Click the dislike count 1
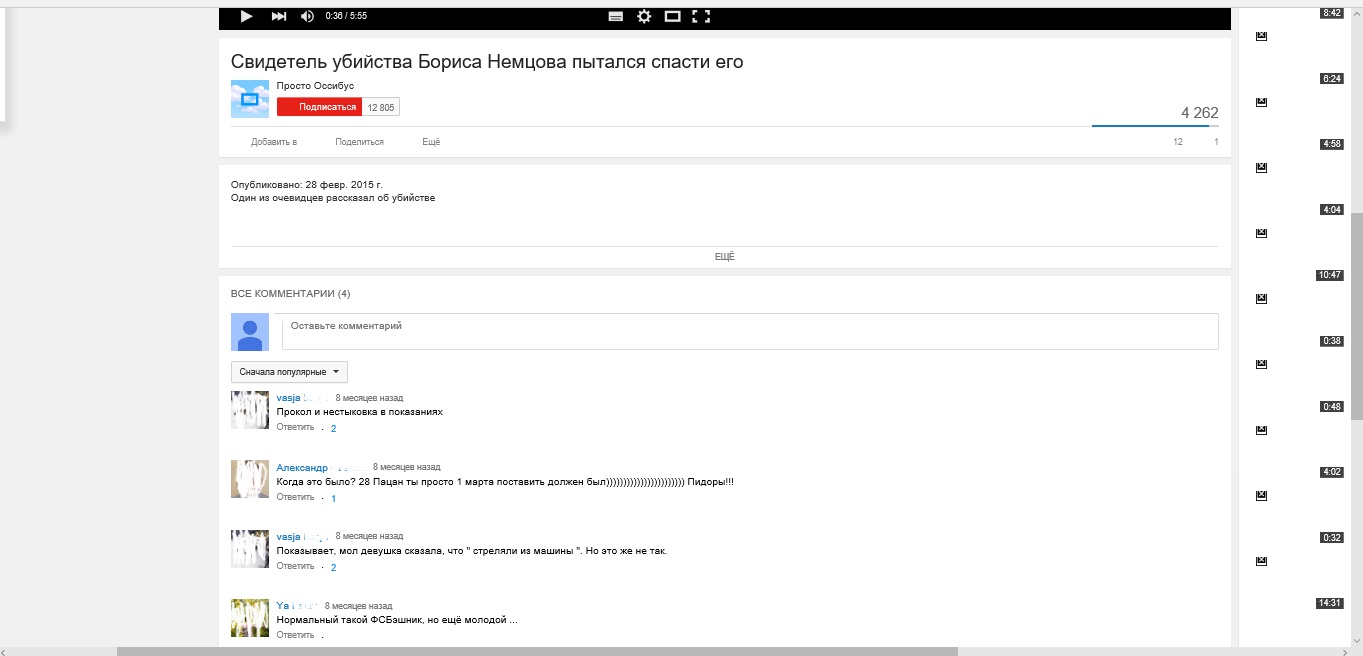Screen dimensions: 1363x656 coord(1216,142)
